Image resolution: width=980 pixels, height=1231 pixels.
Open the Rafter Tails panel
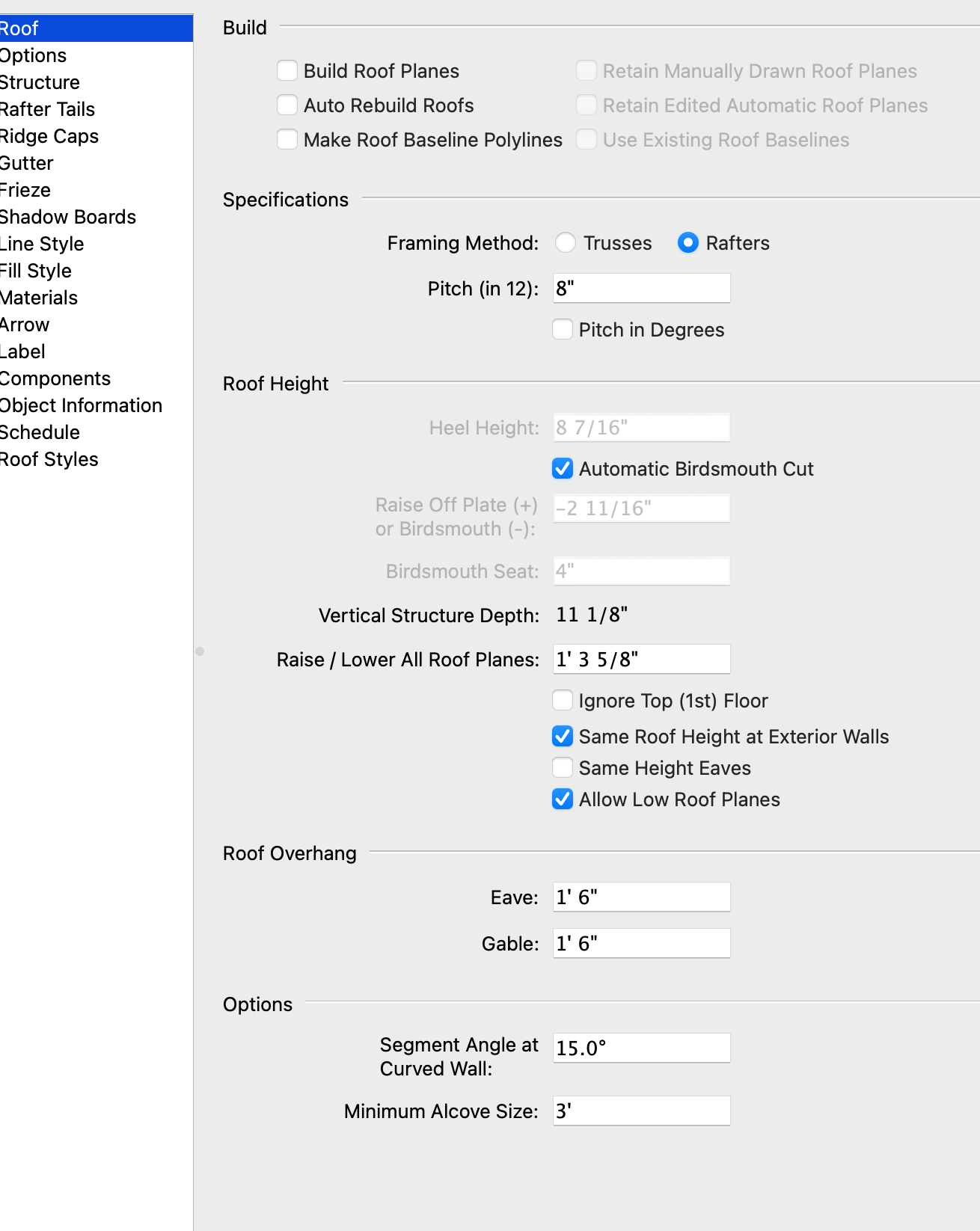pyautogui.click(x=48, y=109)
